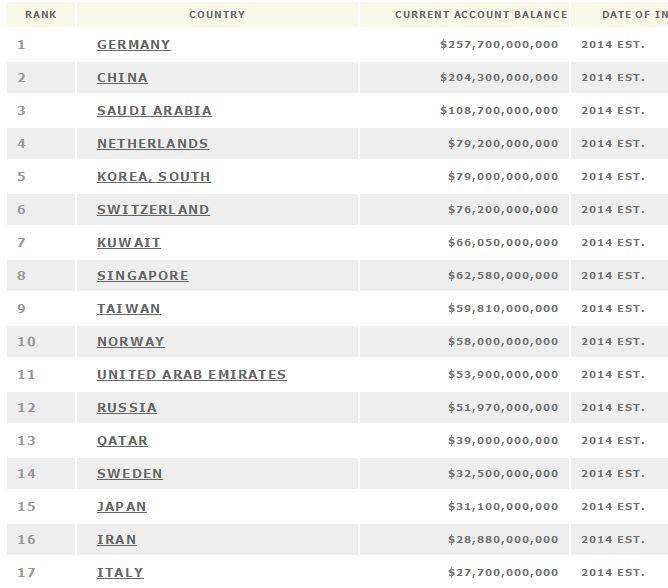Open the Kuwait link
The image size is (668, 588).
(x=129, y=243)
